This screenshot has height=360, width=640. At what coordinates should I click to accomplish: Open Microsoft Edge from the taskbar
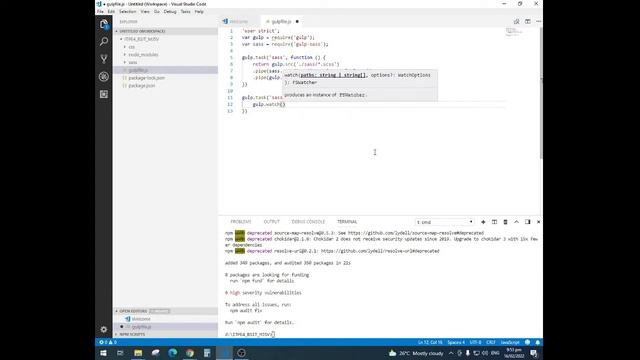point(173,353)
